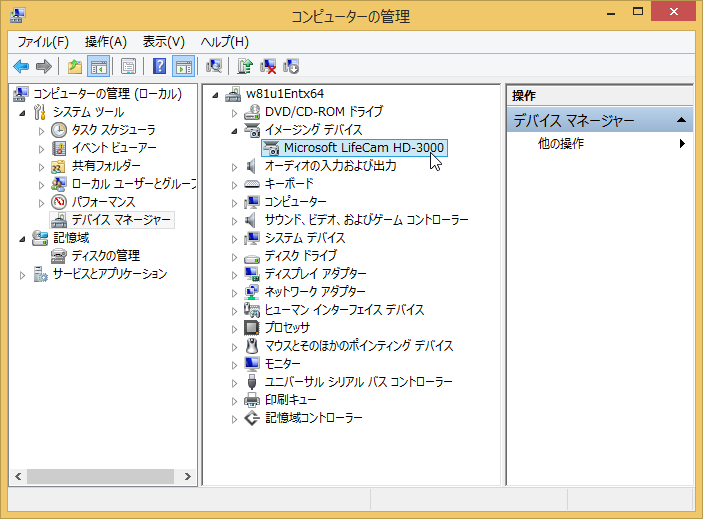Click the Microsoft LifeCam HD-3000 camera icon
The image size is (703, 519).
[x=271, y=148]
